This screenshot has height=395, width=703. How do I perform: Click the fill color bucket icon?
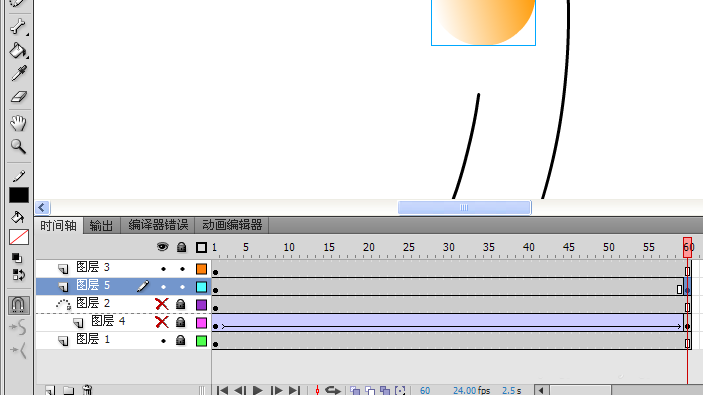click(18, 217)
